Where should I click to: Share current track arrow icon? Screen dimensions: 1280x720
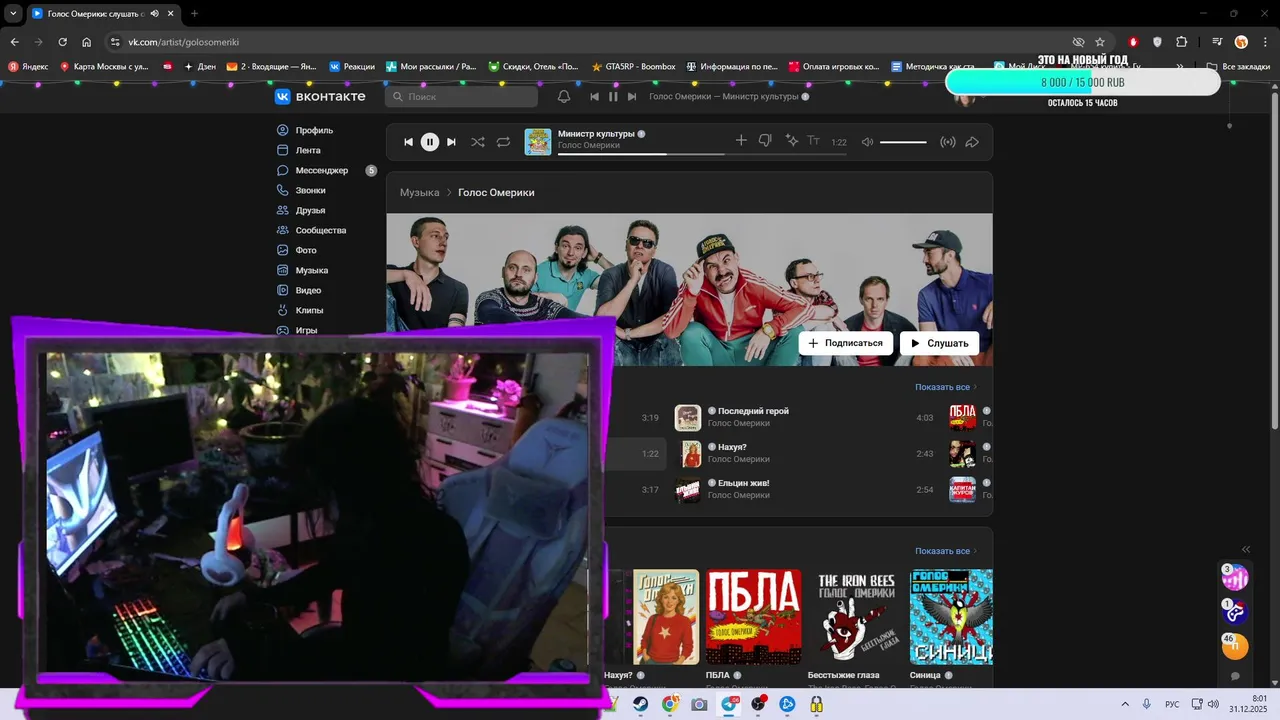tap(972, 142)
